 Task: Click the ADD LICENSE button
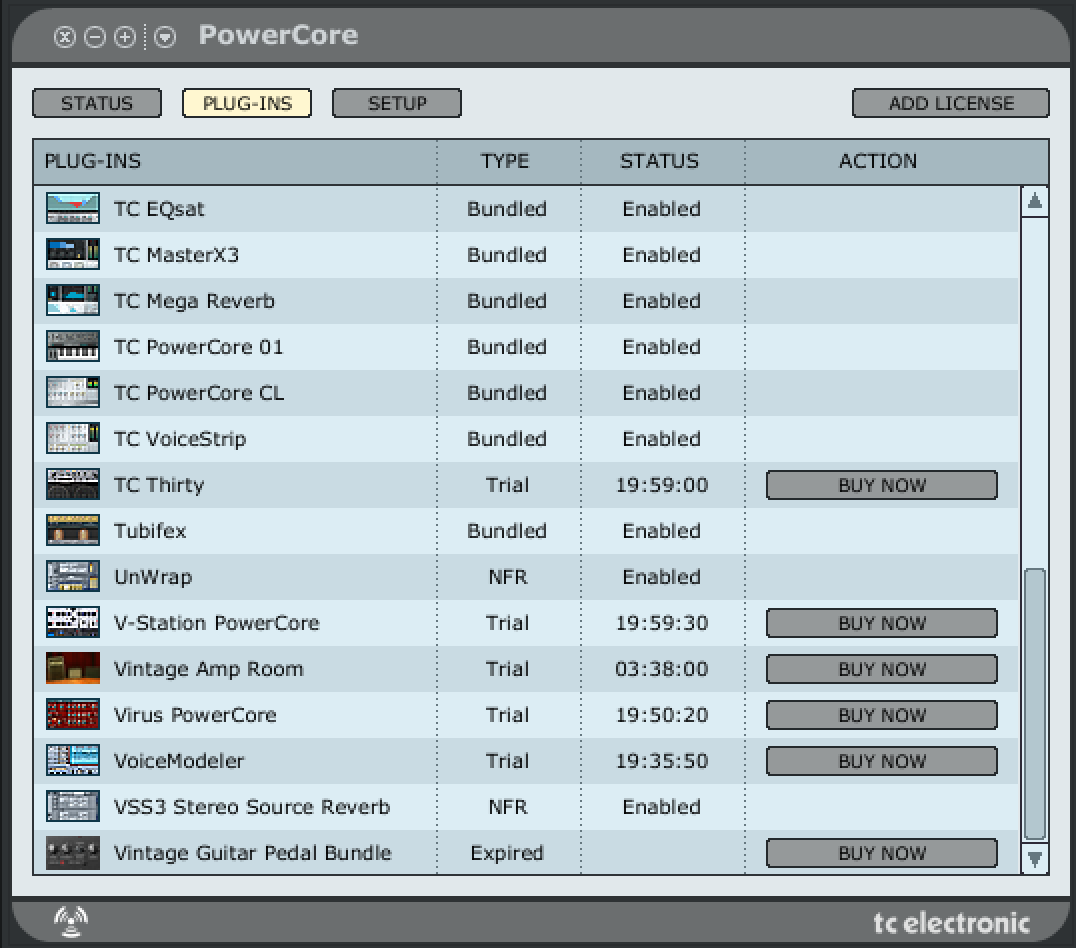(950, 103)
